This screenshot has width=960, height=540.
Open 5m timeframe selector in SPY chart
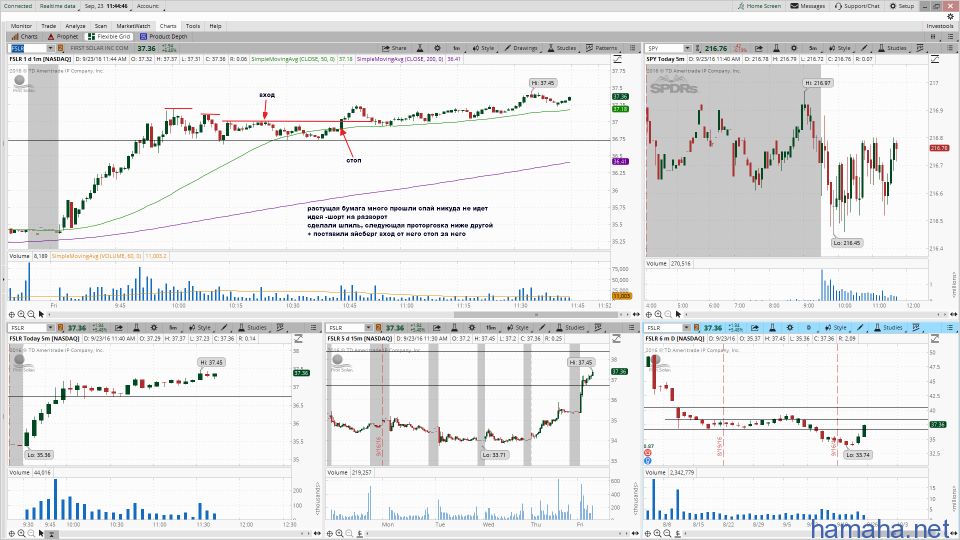(x=812, y=48)
